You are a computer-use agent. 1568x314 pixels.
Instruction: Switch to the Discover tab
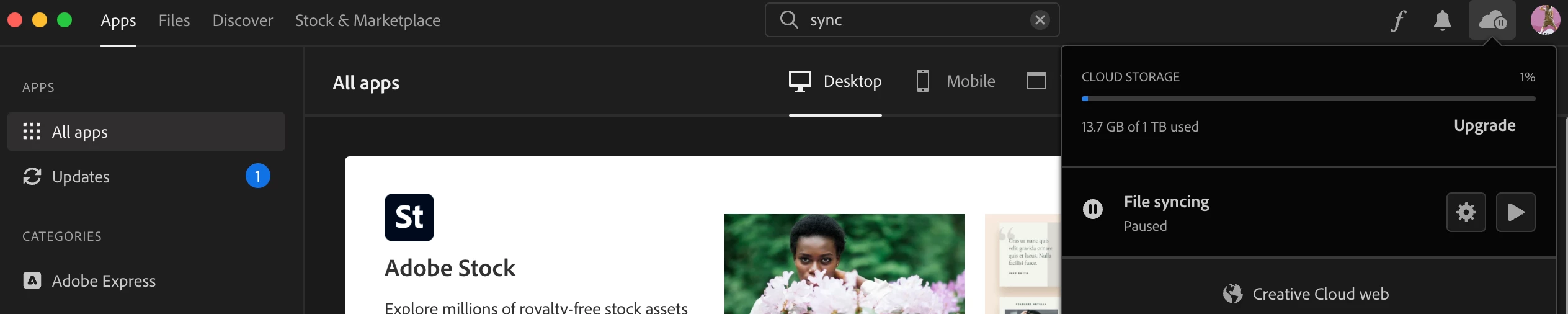click(x=243, y=20)
